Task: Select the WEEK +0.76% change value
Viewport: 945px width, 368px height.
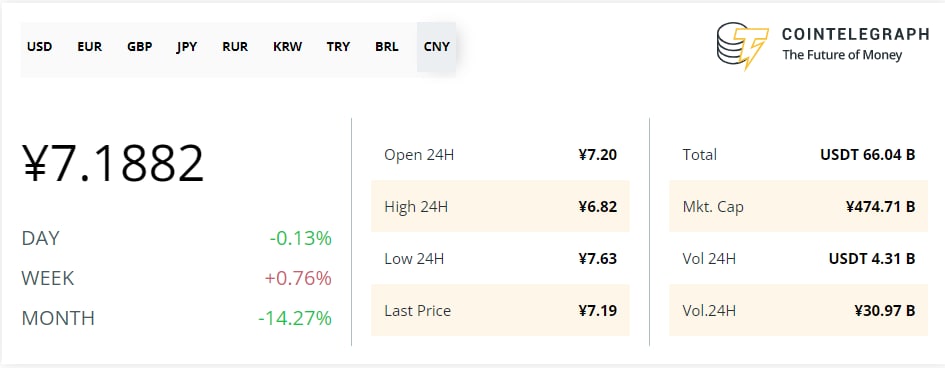Action: (298, 278)
